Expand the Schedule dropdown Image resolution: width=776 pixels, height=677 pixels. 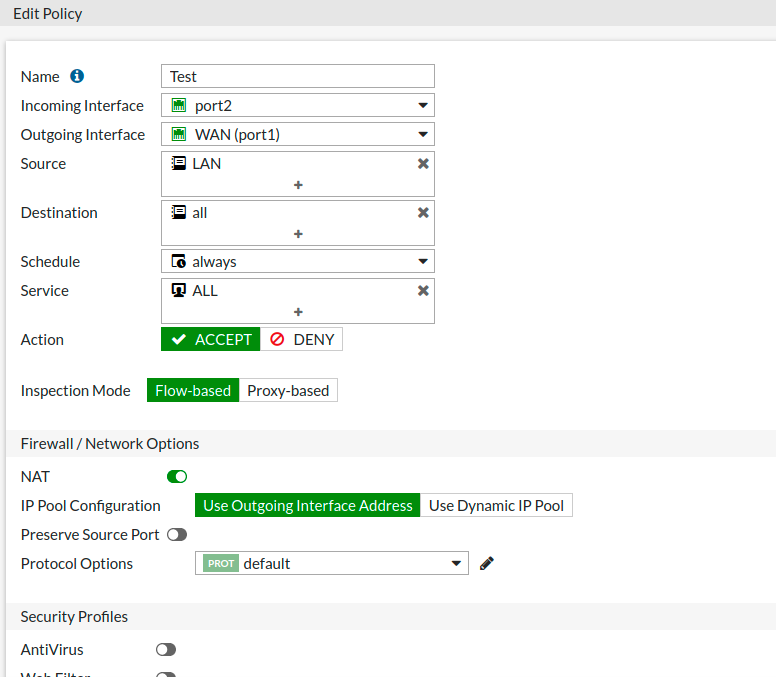298,262
